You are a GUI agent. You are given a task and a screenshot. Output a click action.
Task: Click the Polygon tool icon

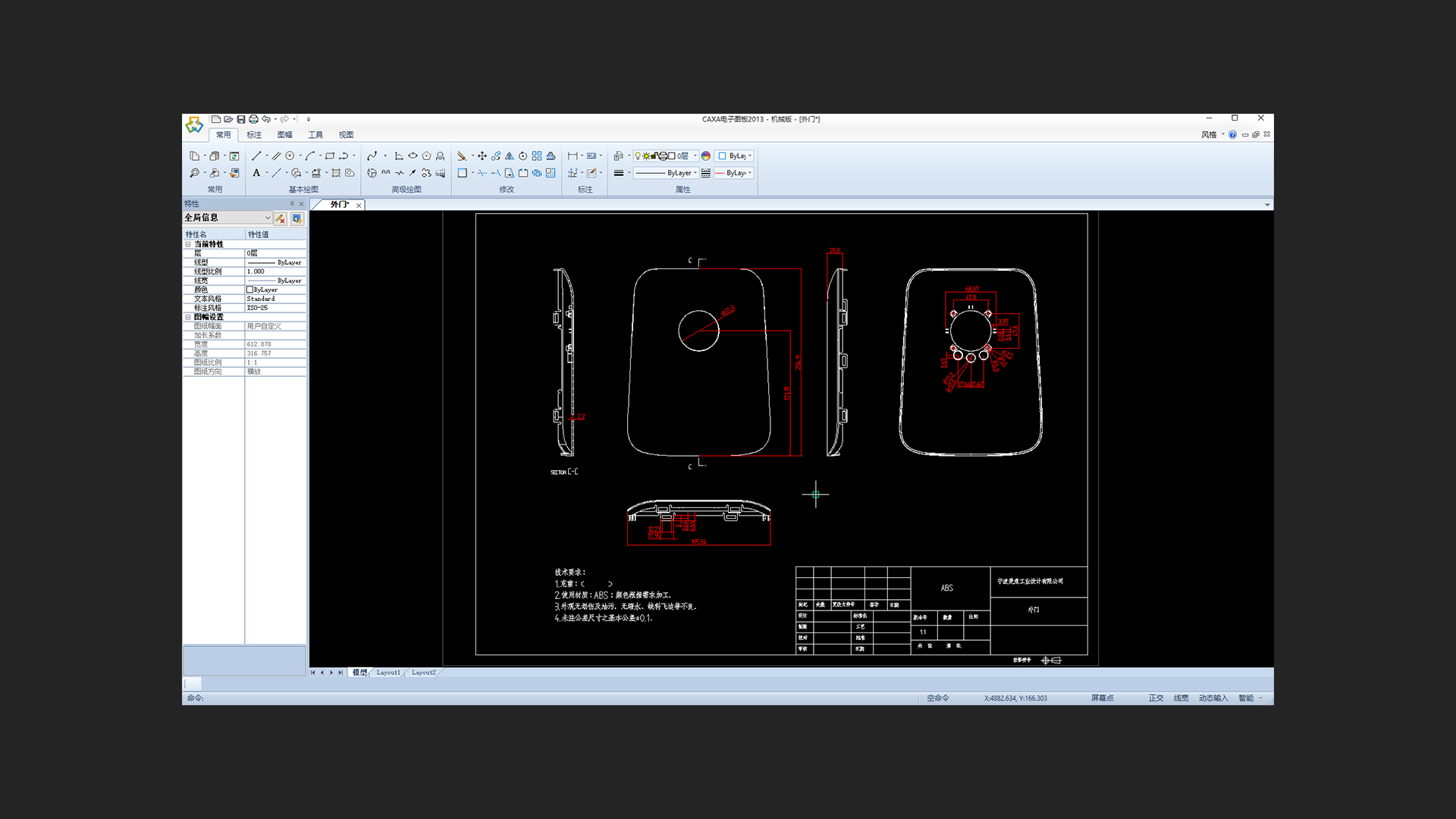click(426, 155)
